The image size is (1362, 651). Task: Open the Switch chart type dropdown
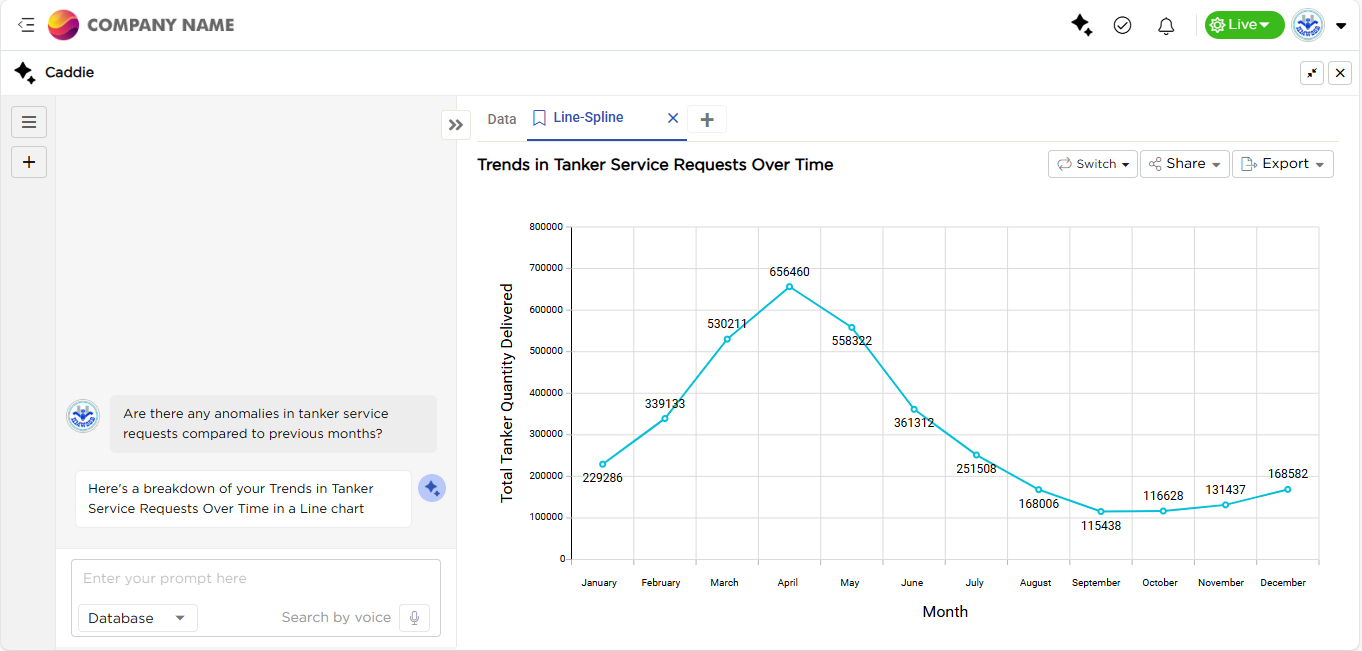(x=1093, y=164)
